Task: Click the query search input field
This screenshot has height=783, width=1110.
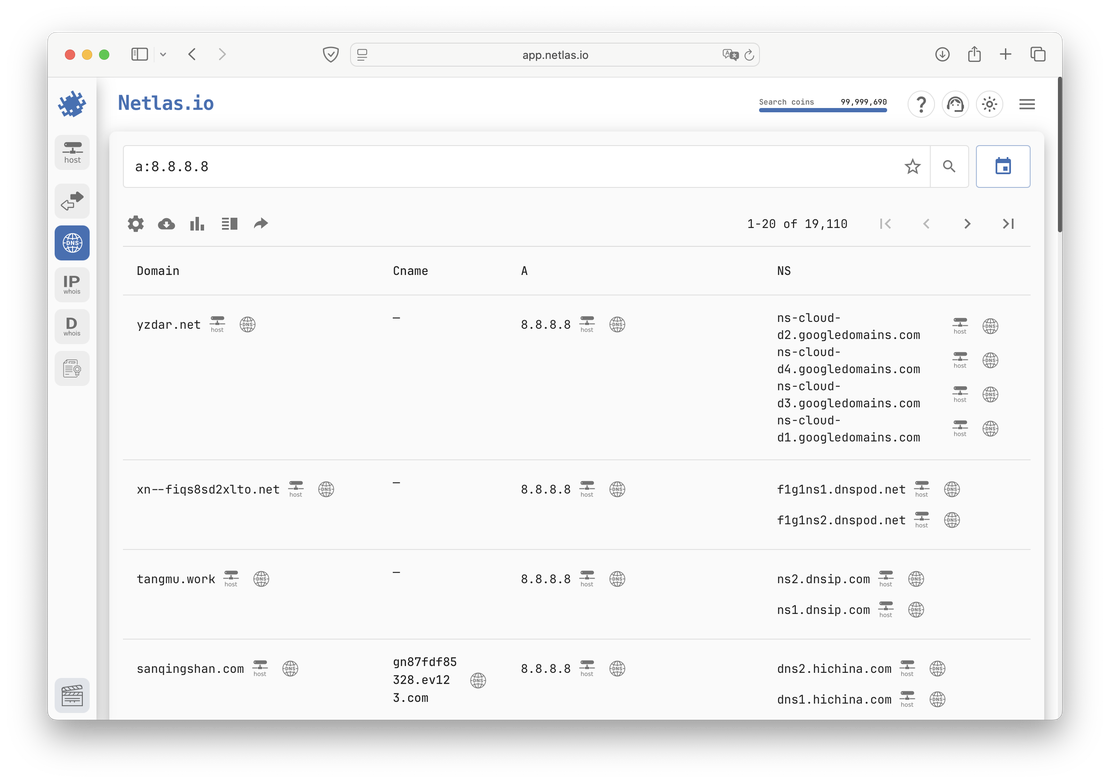Action: point(510,167)
